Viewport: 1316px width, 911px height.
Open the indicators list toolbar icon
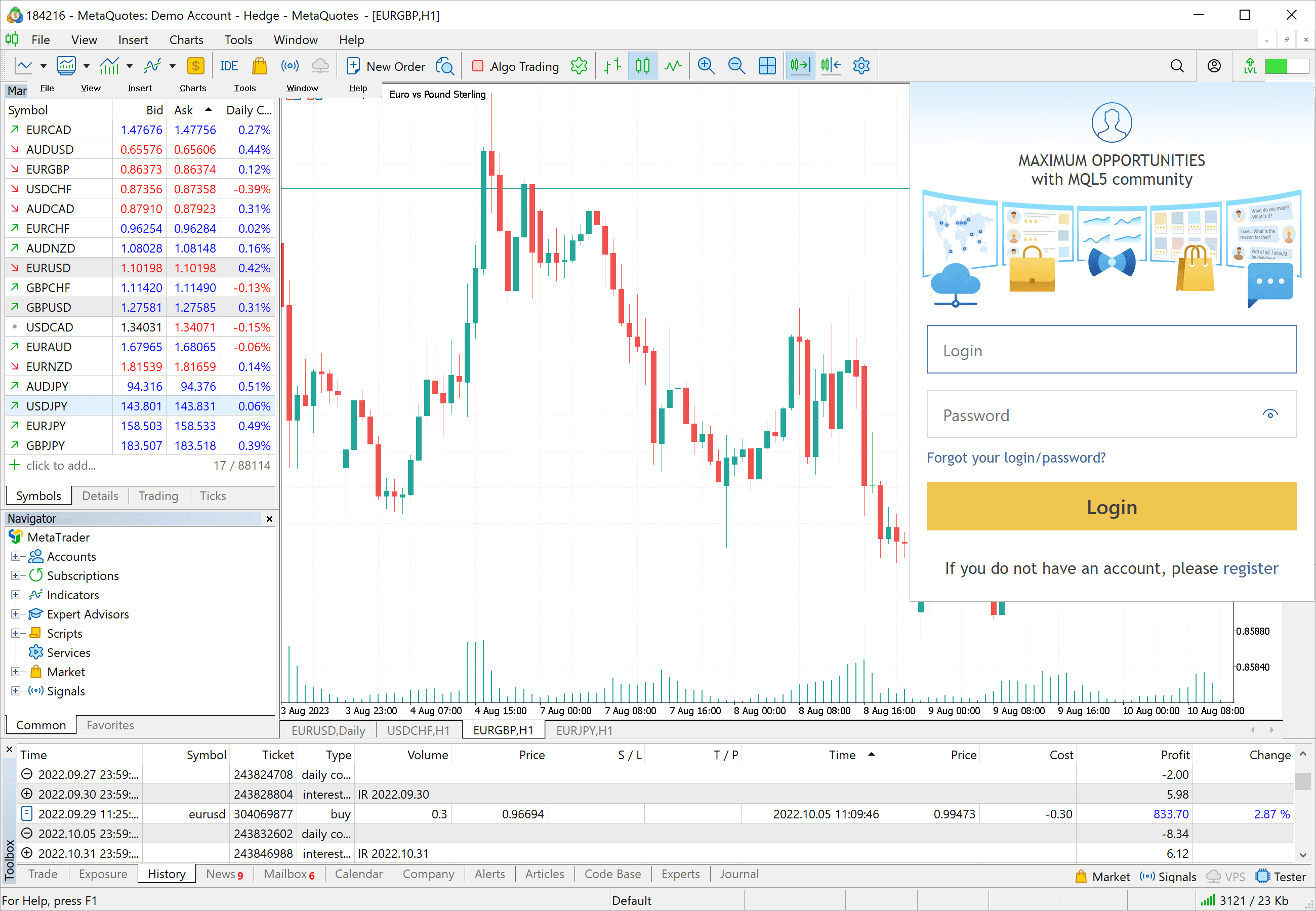[152, 66]
